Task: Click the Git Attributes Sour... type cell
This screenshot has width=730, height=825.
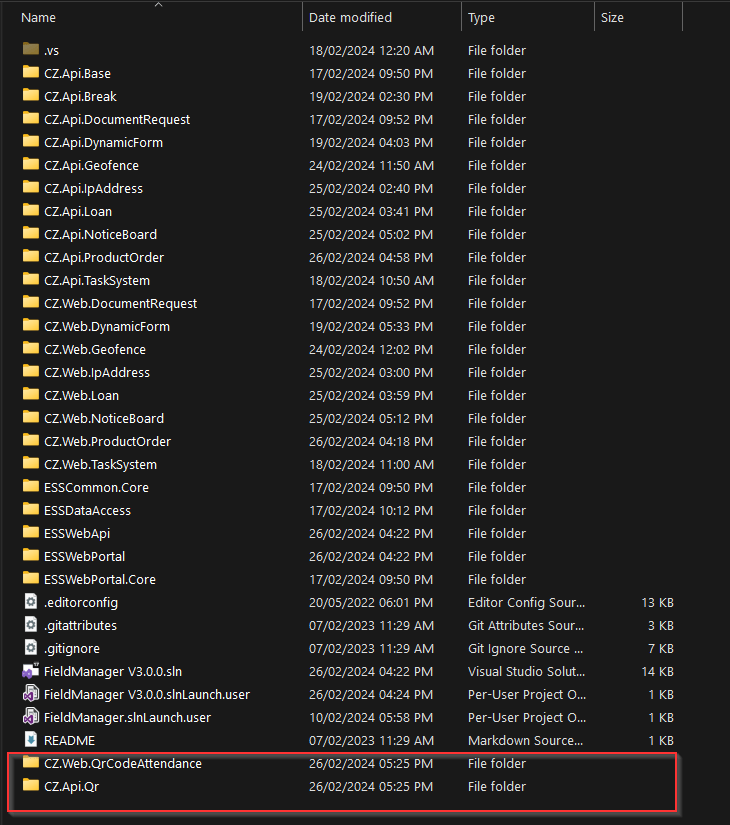Action: pos(526,626)
